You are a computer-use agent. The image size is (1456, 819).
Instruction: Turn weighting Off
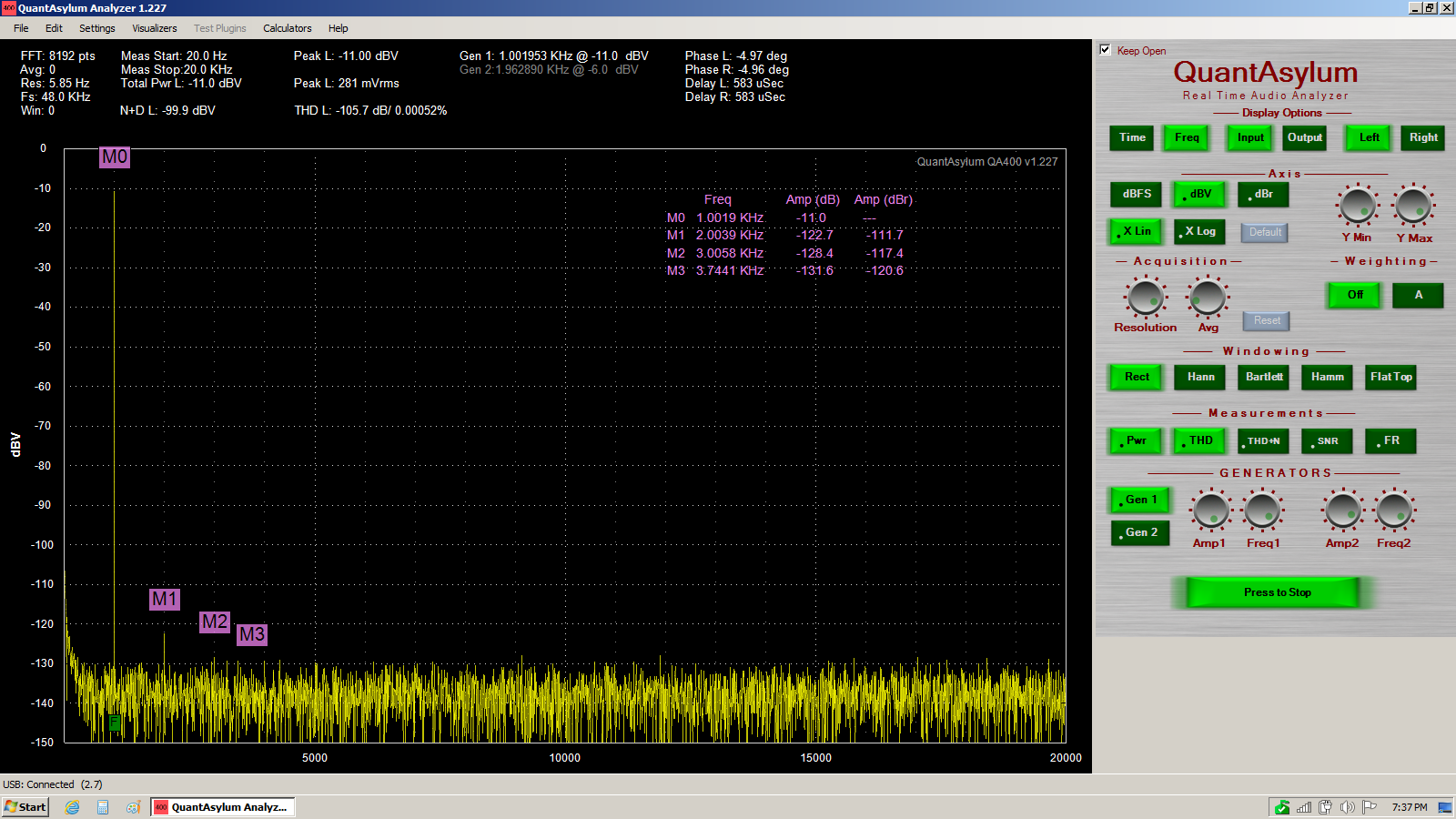tap(1355, 295)
